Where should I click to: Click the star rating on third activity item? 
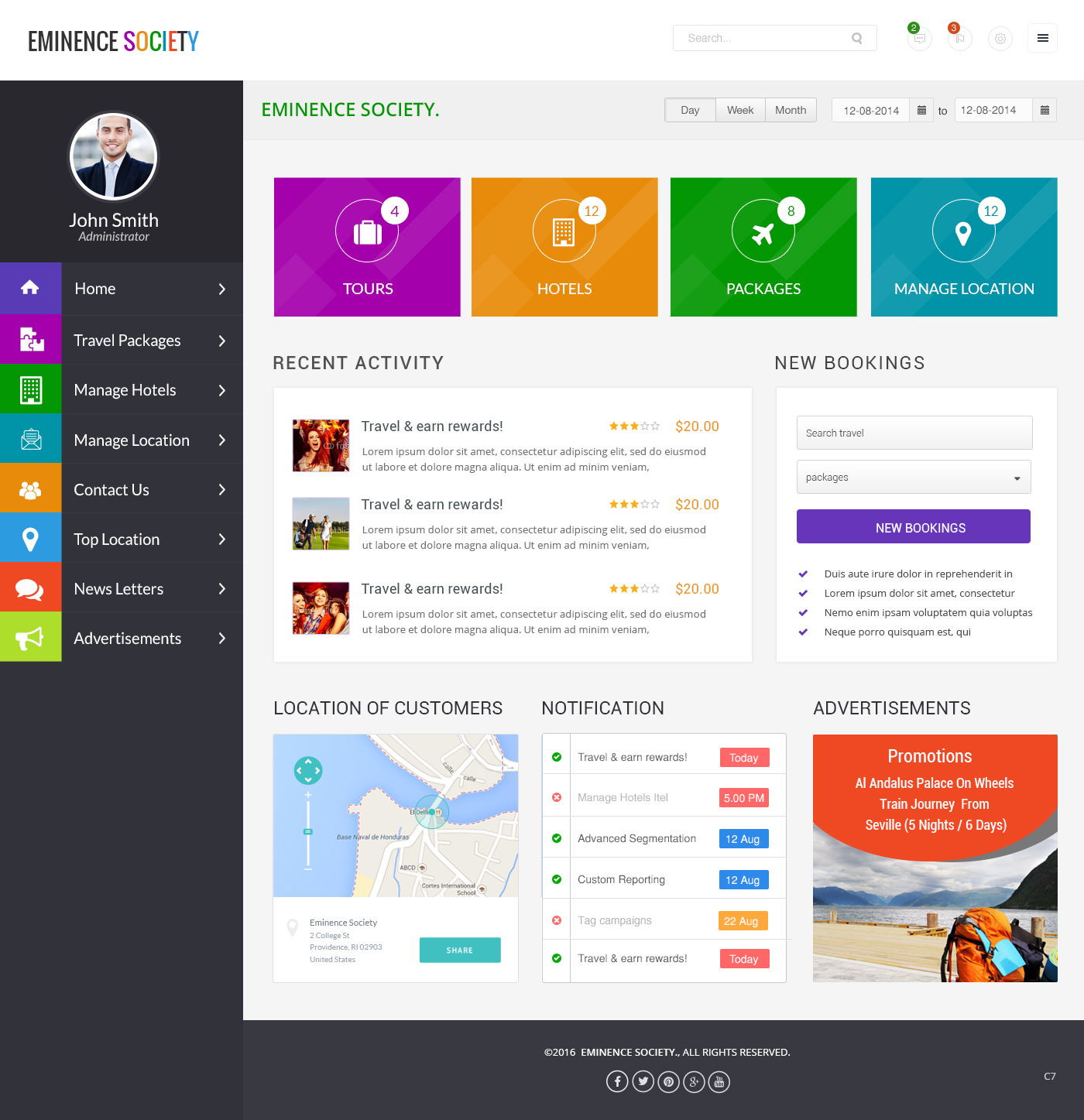[x=634, y=588]
